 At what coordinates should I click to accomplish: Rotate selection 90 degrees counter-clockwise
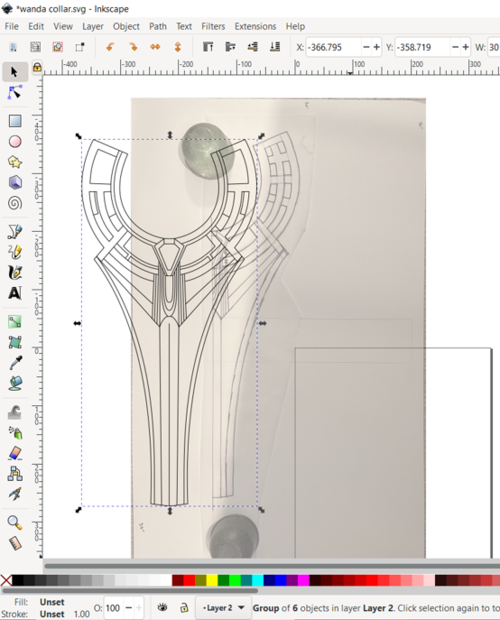click(x=110, y=47)
